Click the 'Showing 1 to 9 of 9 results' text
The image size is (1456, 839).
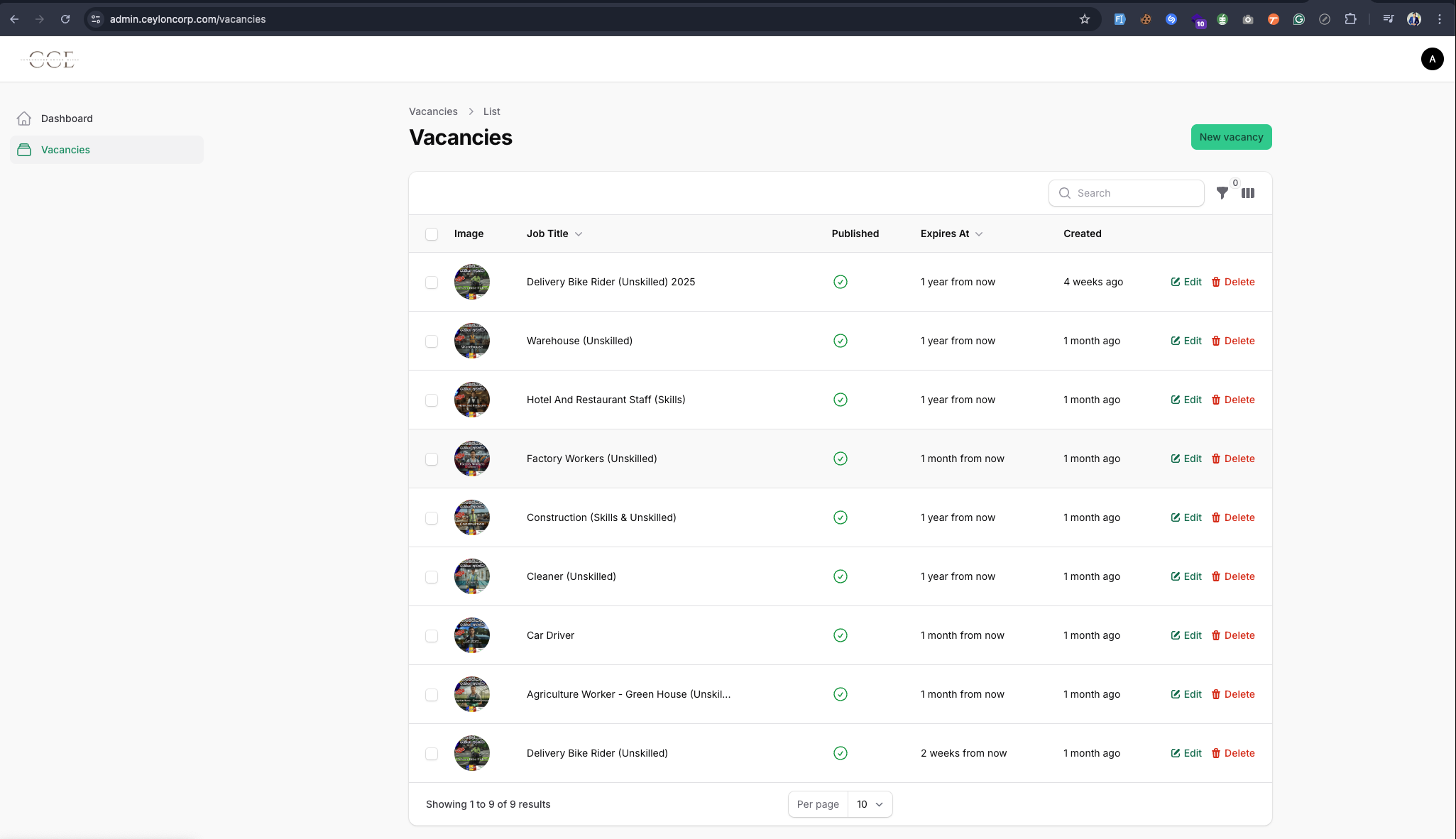point(488,804)
